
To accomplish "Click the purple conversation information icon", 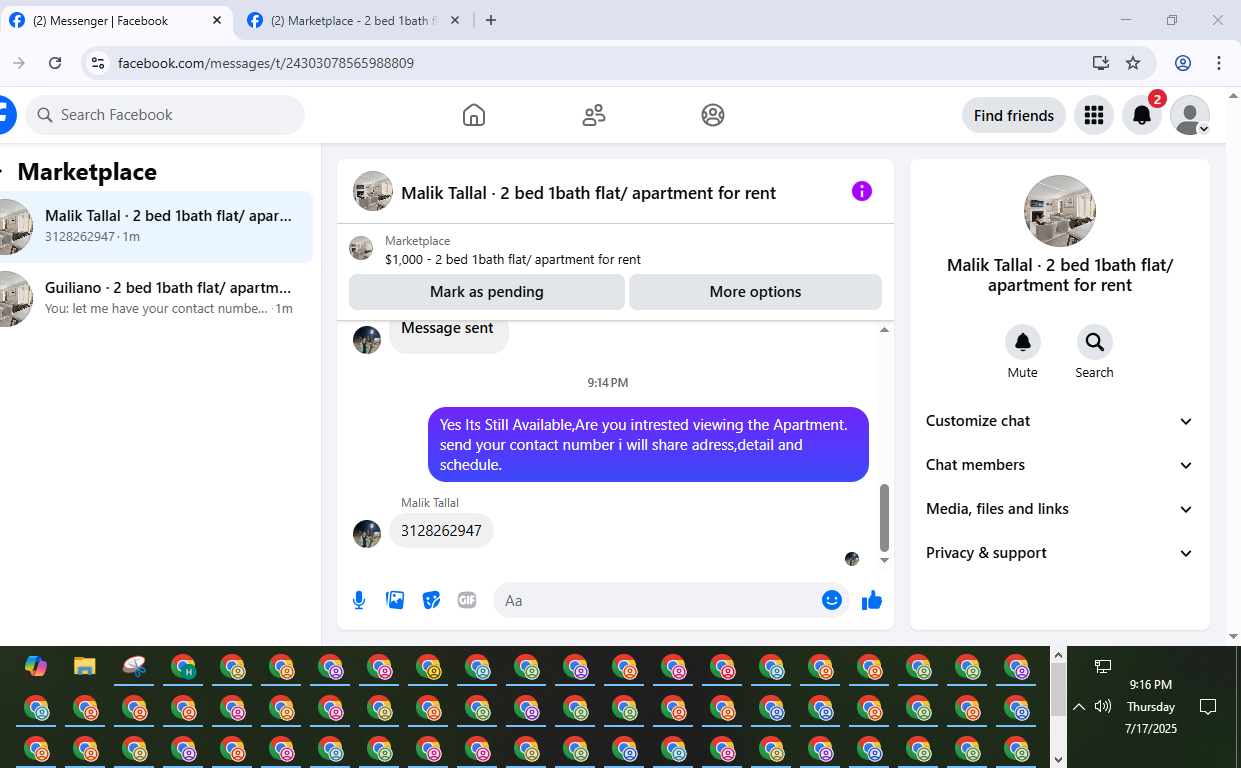I will [862, 192].
